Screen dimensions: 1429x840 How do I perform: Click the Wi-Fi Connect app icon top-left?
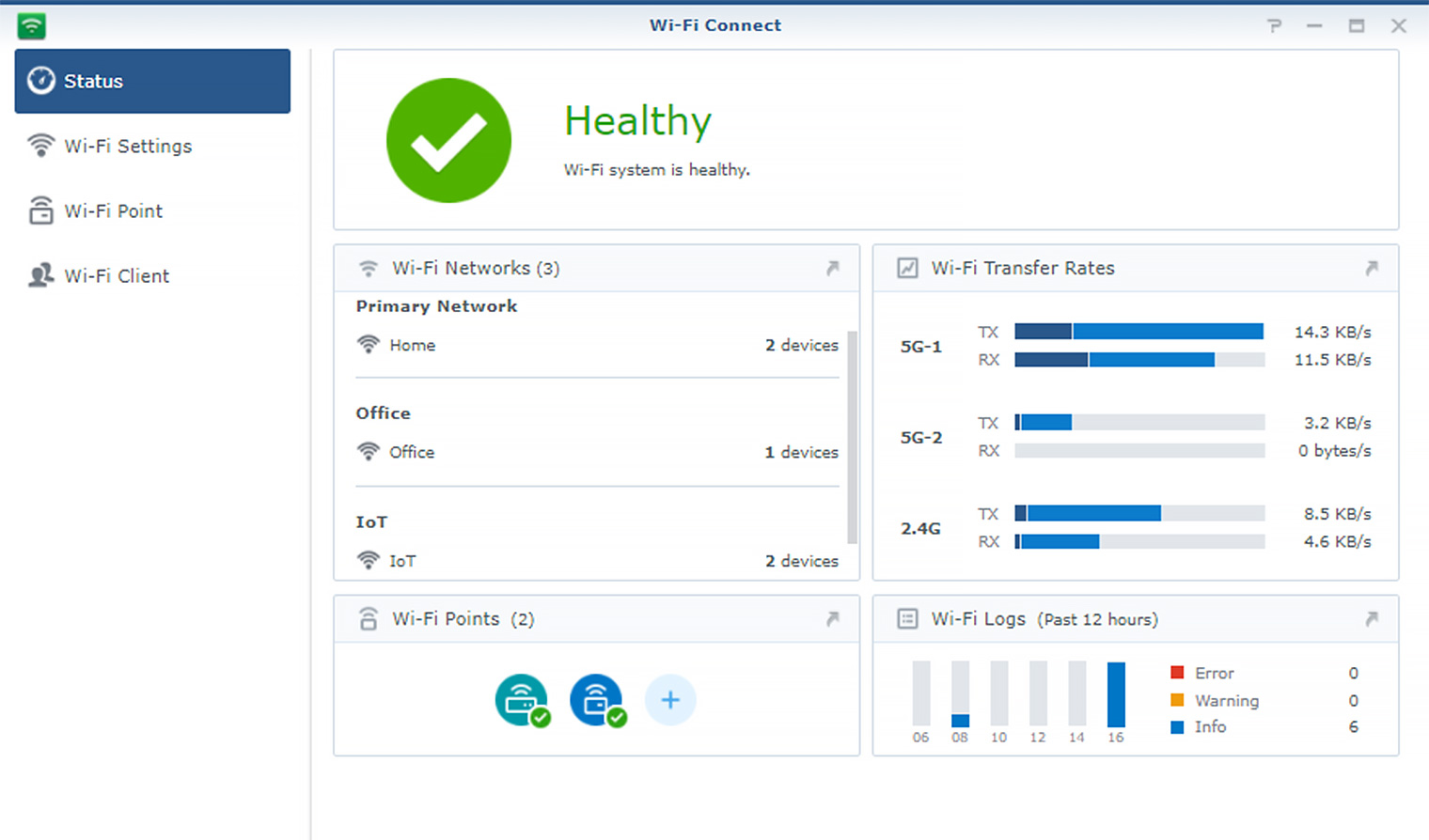click(x=31, y=25)
